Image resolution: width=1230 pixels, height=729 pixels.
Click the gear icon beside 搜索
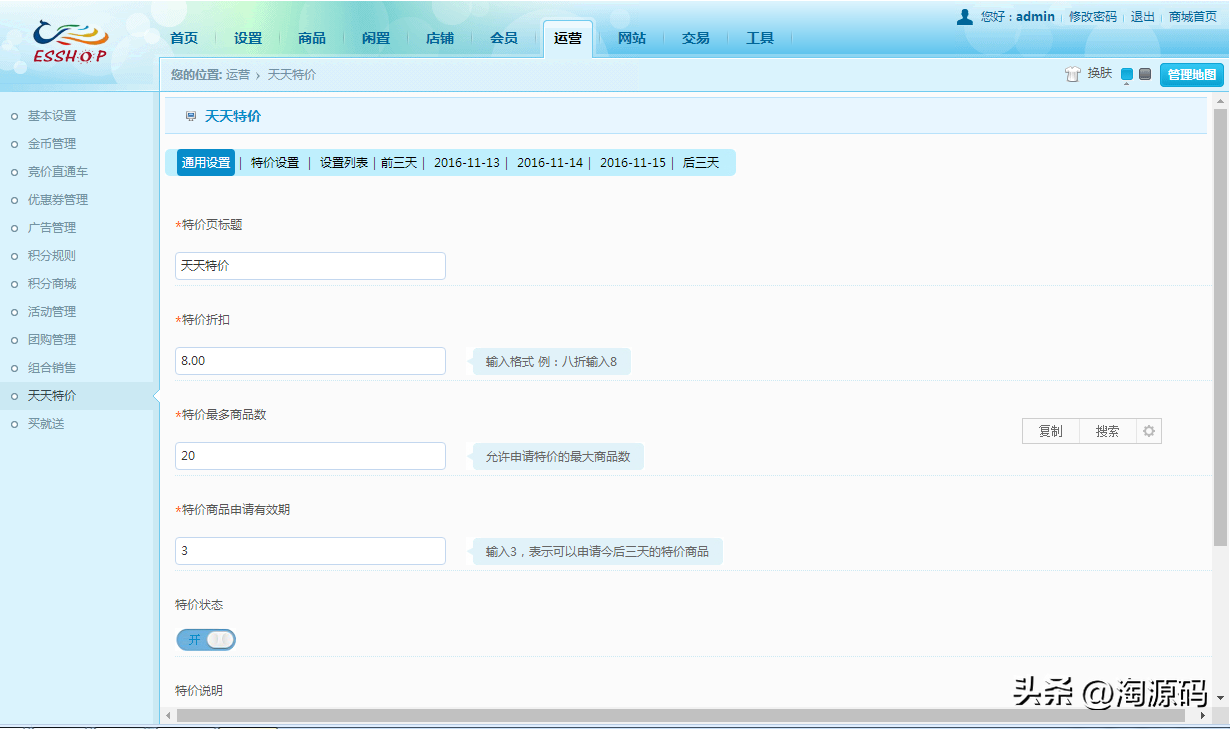[1149, 431]
